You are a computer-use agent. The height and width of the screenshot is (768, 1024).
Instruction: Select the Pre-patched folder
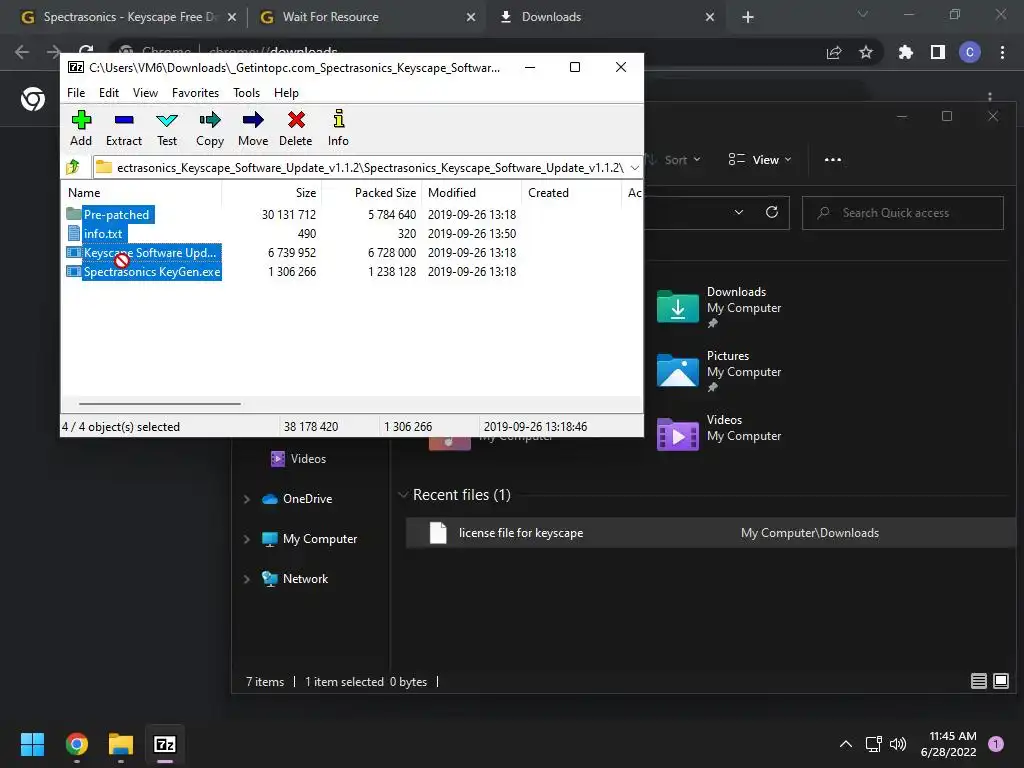pyautogui.click(x=116, y=214)
